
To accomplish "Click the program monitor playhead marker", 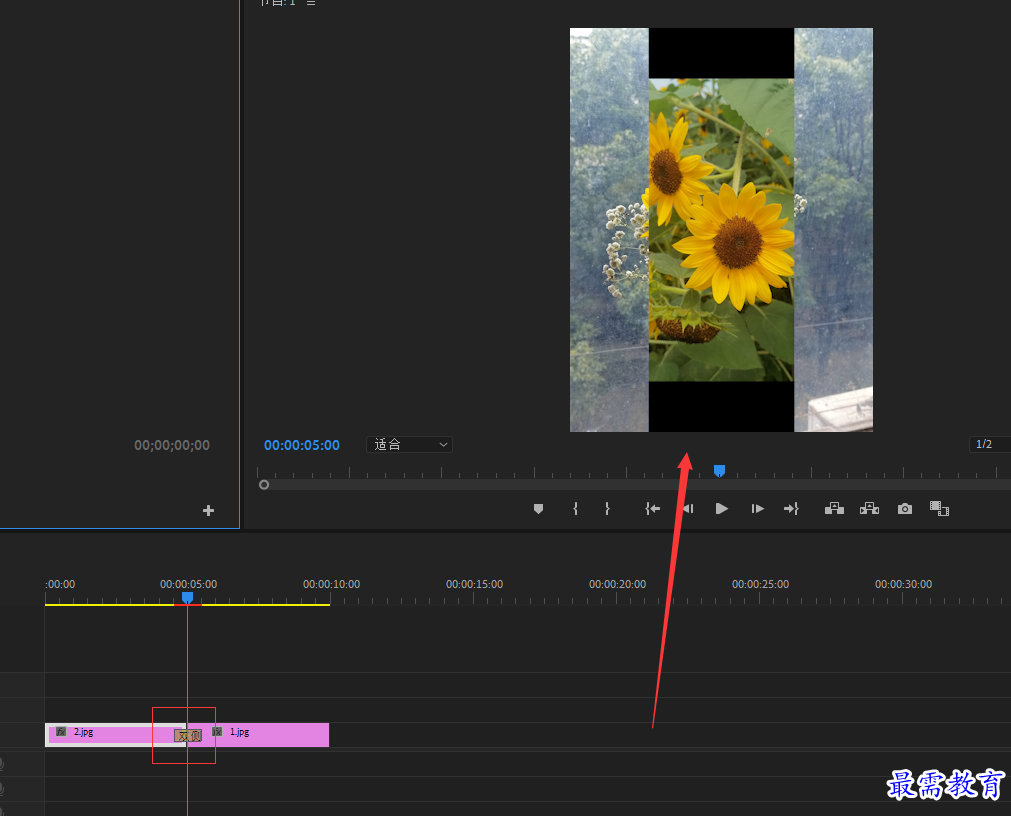I will coord(720,471).
